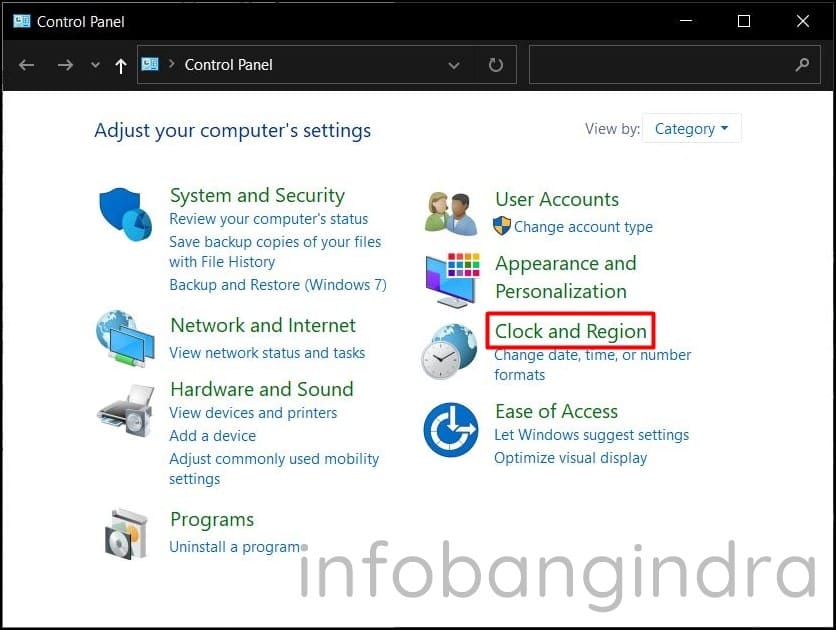Click the chevron before Control Panel breadcrumb

coord(172,63)
